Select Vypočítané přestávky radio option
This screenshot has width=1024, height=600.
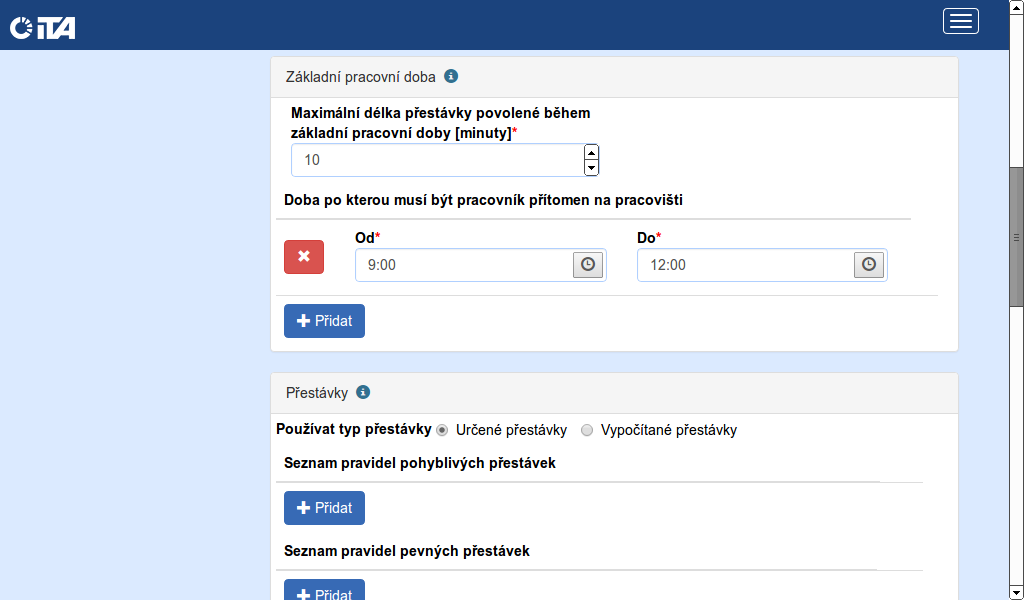click(x=587, y=430)
